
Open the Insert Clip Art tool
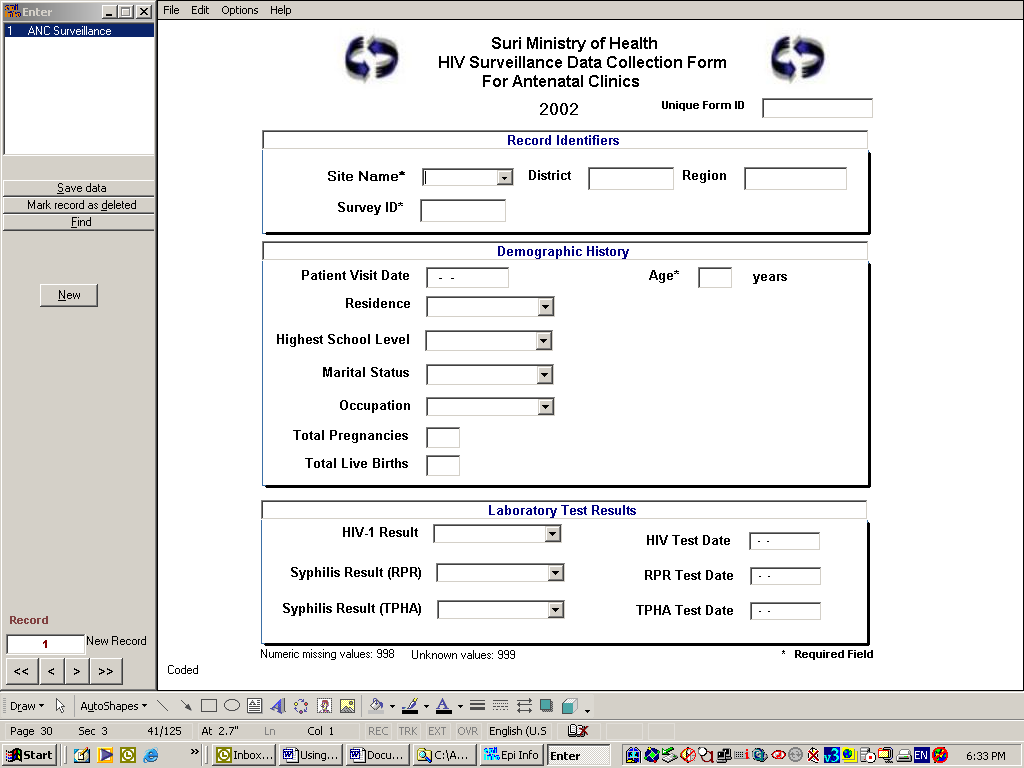(324, 705)
